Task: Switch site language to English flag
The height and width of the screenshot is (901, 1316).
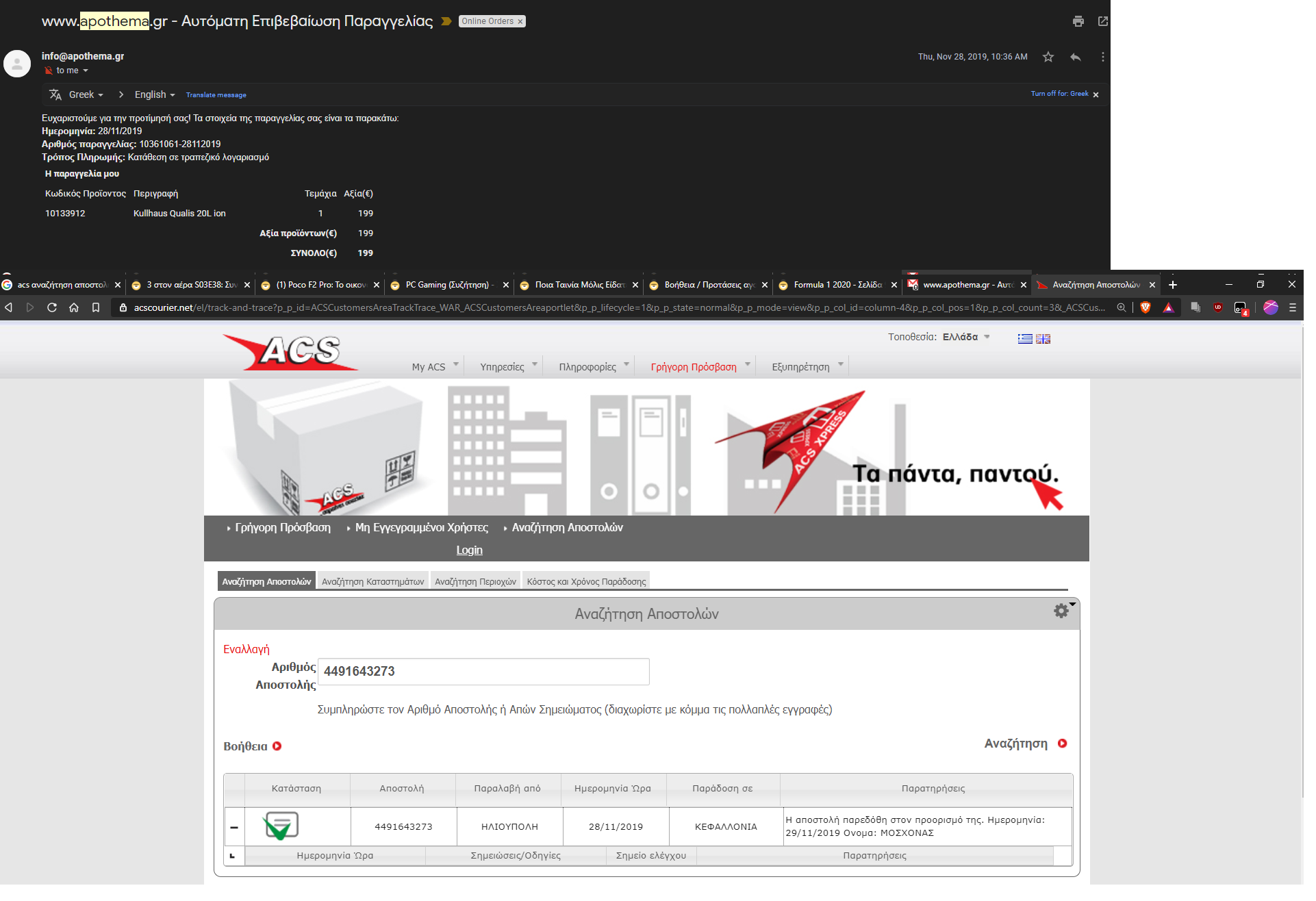Action: click(1043, 338)
